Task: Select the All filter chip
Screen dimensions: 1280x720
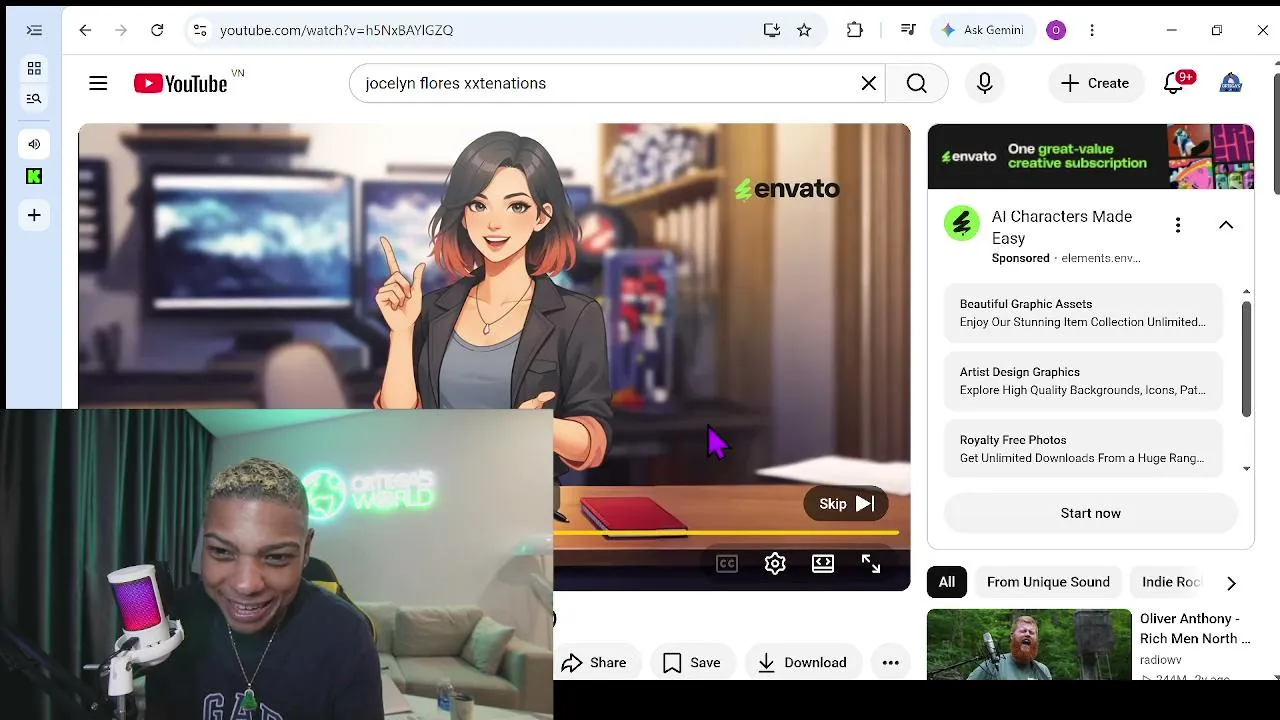Action: point(946,582)
